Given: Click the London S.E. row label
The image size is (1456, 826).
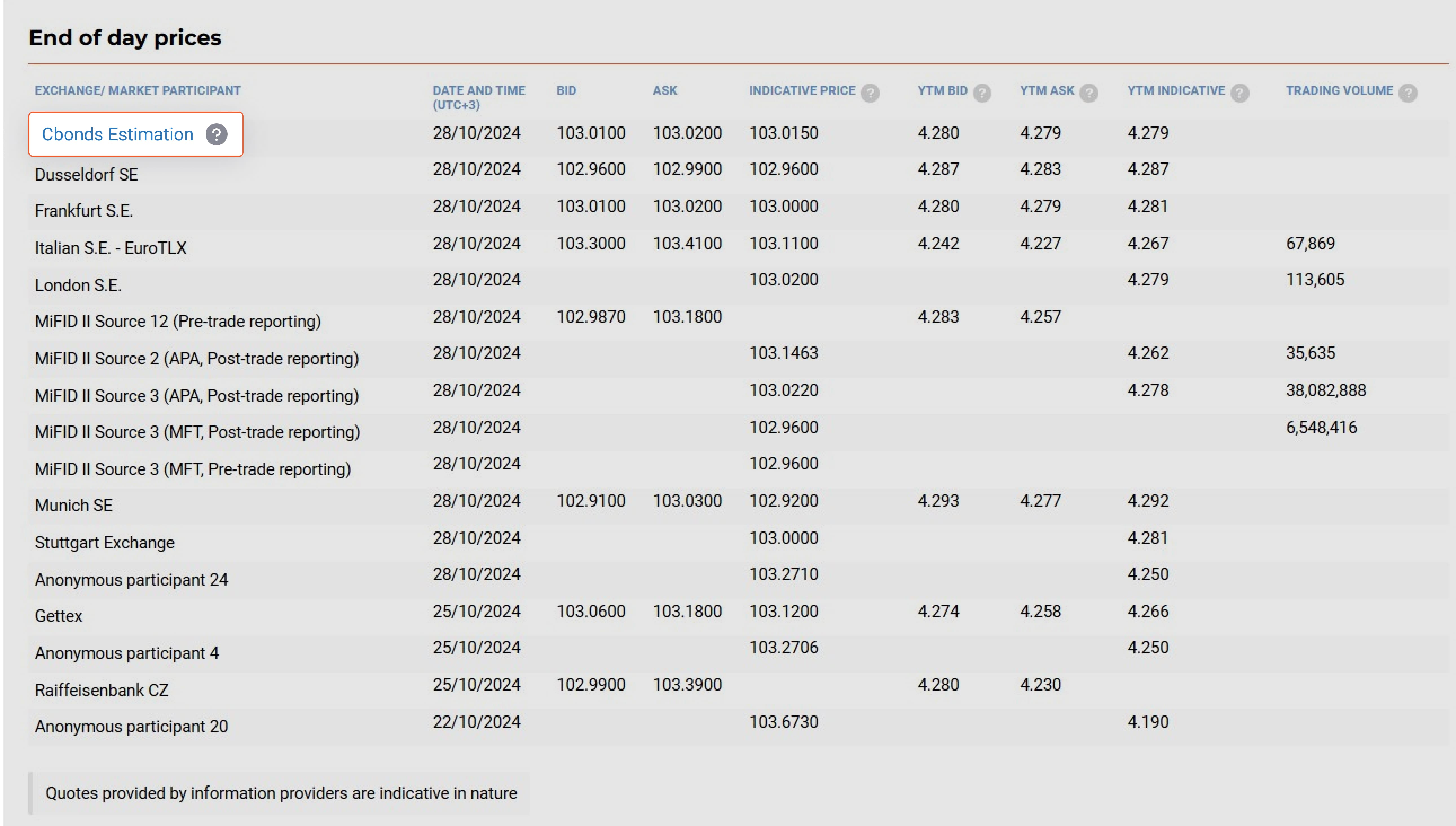Looking at the screenshot, I should tap(78, 285).
